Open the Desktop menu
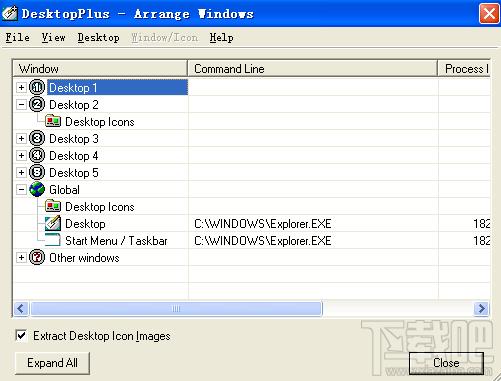This screenshot has height=381, width=501. (x=98, y=38)
